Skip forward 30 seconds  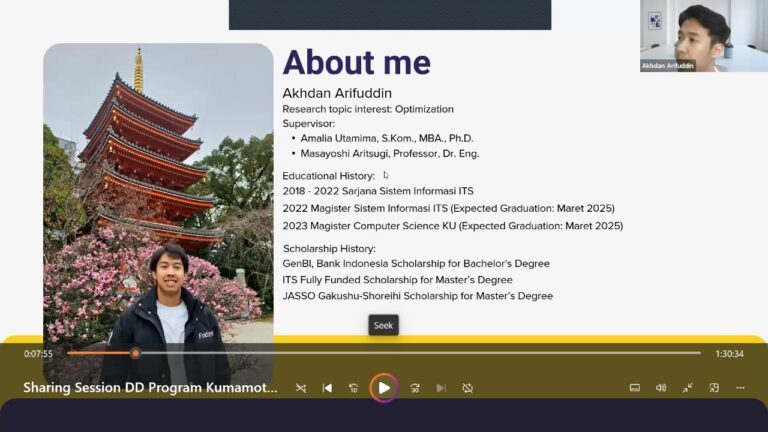(x=415, y=388)
